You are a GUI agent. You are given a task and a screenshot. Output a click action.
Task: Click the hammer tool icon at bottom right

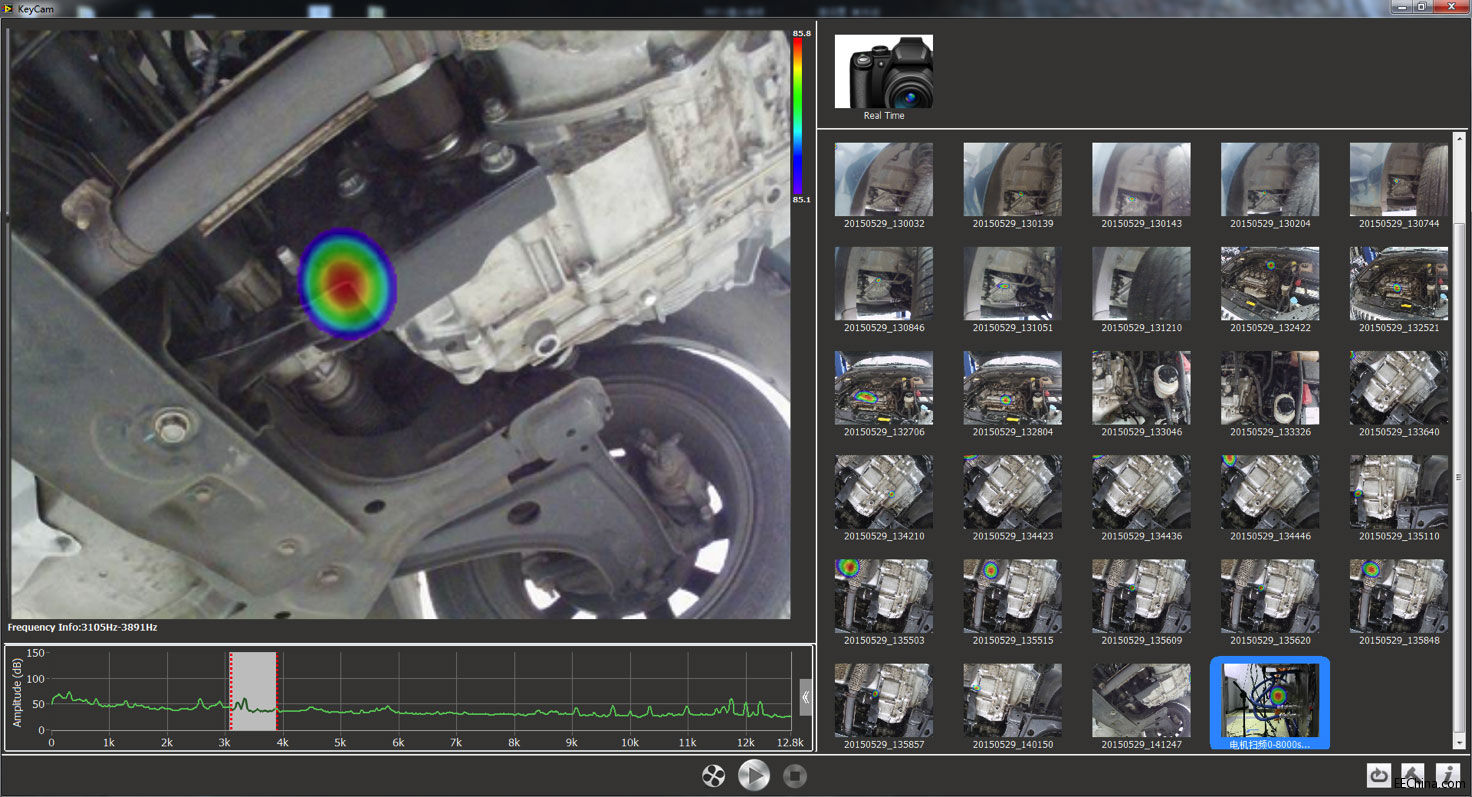(x=1413, y=775)
